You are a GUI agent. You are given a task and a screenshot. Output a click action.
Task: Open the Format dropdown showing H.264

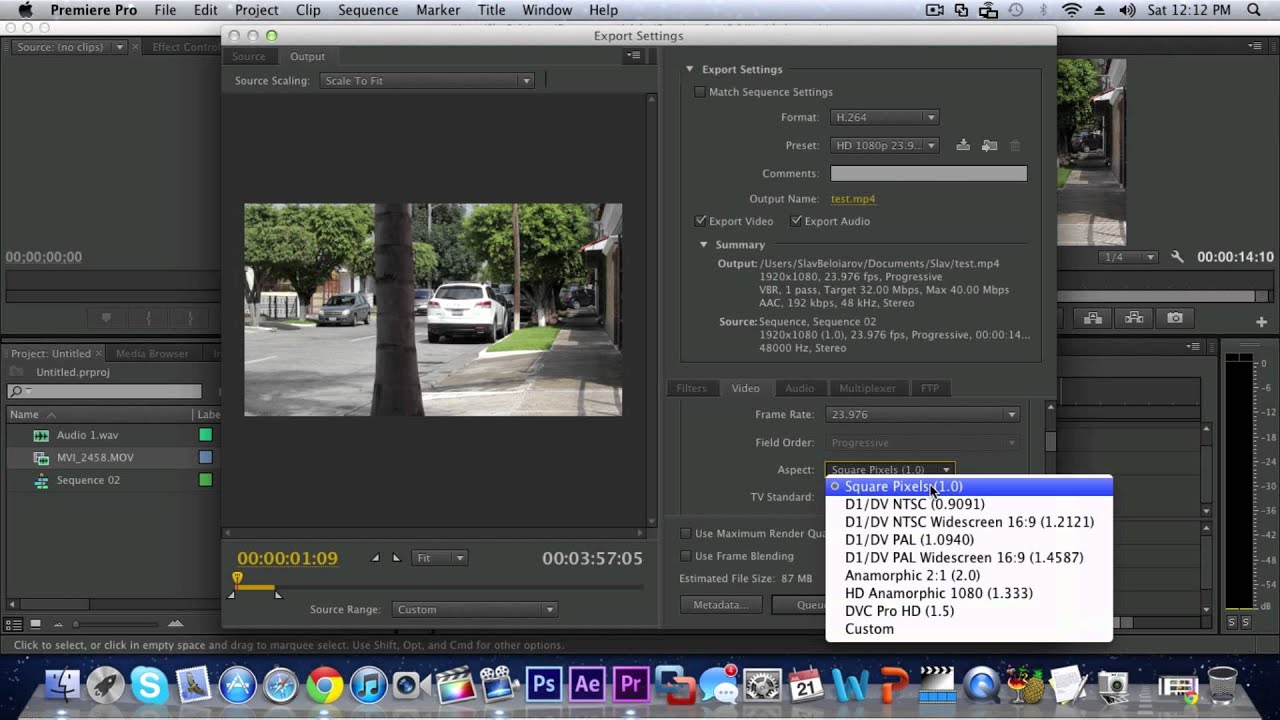884,117
